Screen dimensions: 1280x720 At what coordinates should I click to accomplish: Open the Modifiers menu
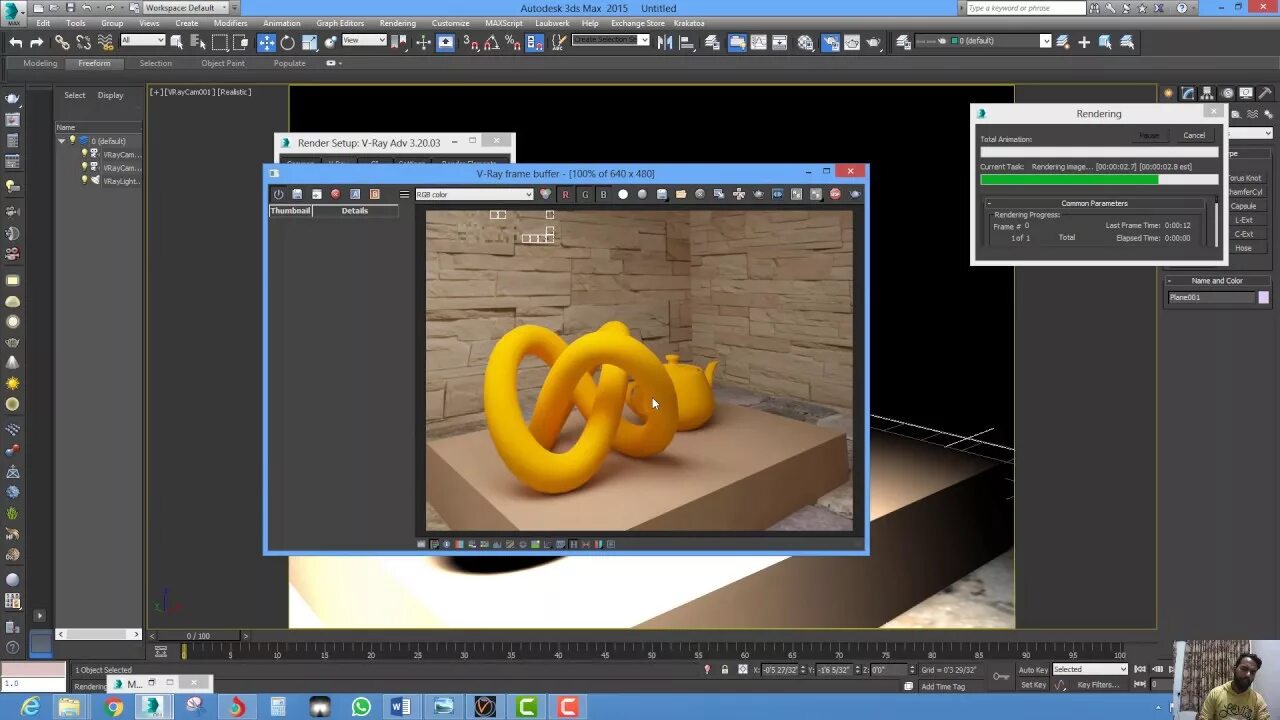point(230,23)
